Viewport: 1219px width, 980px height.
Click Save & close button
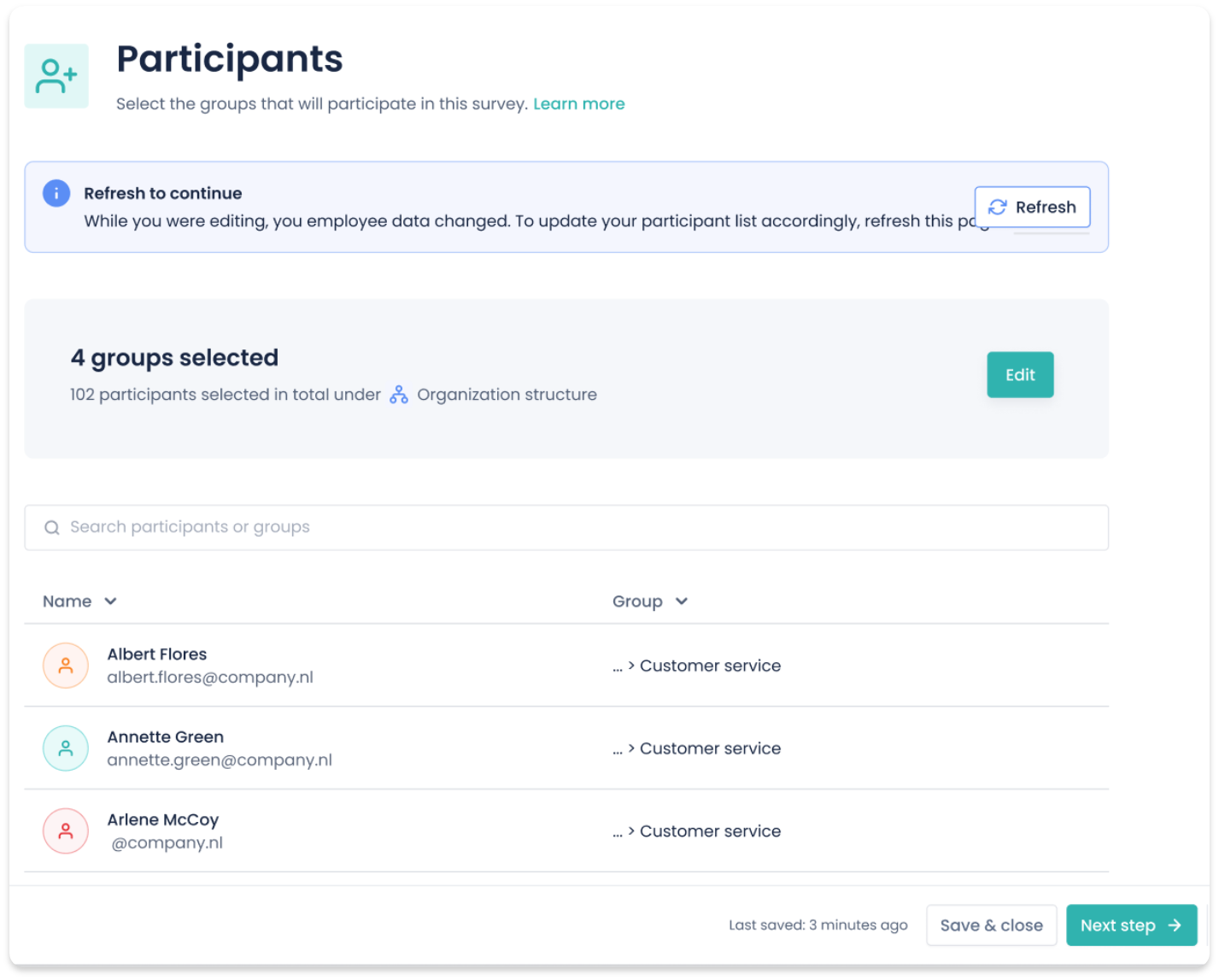click(991, 925)
